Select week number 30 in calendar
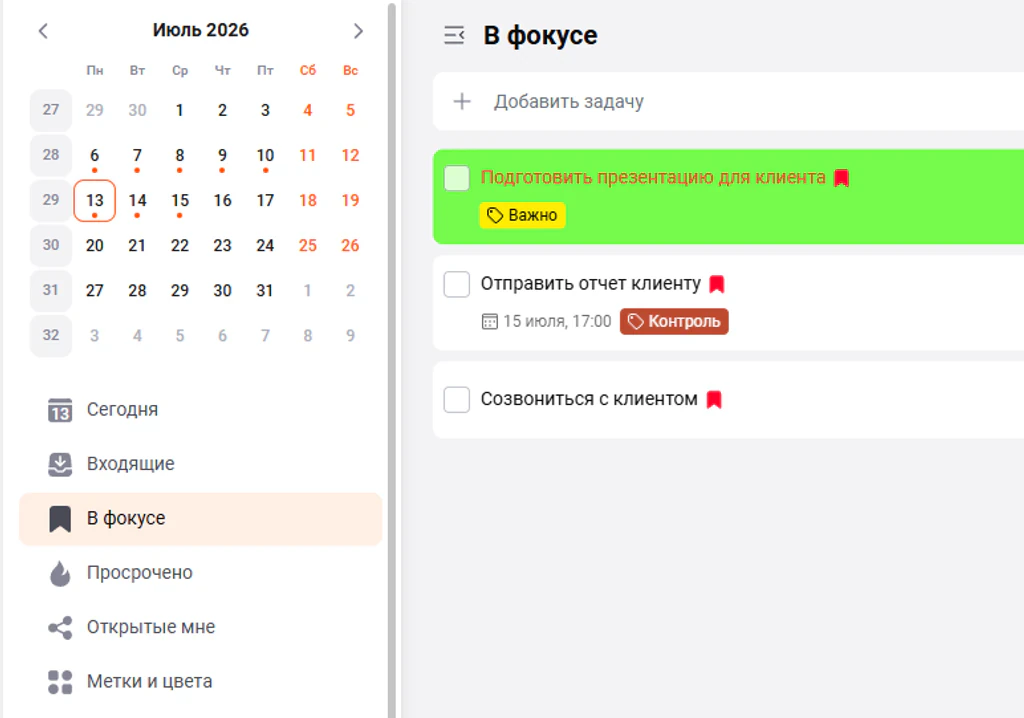The image size is (1024, 718). (x=51, y=245)
